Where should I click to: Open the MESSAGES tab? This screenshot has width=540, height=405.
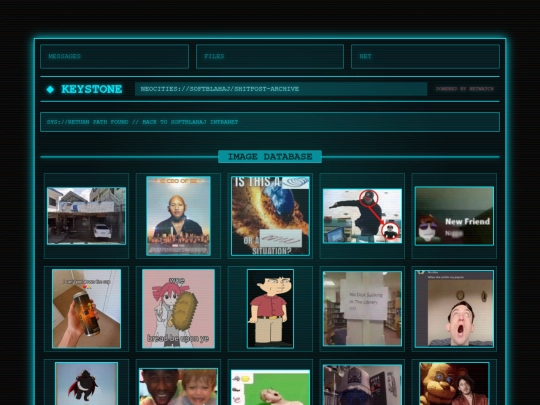coord(114,56)
